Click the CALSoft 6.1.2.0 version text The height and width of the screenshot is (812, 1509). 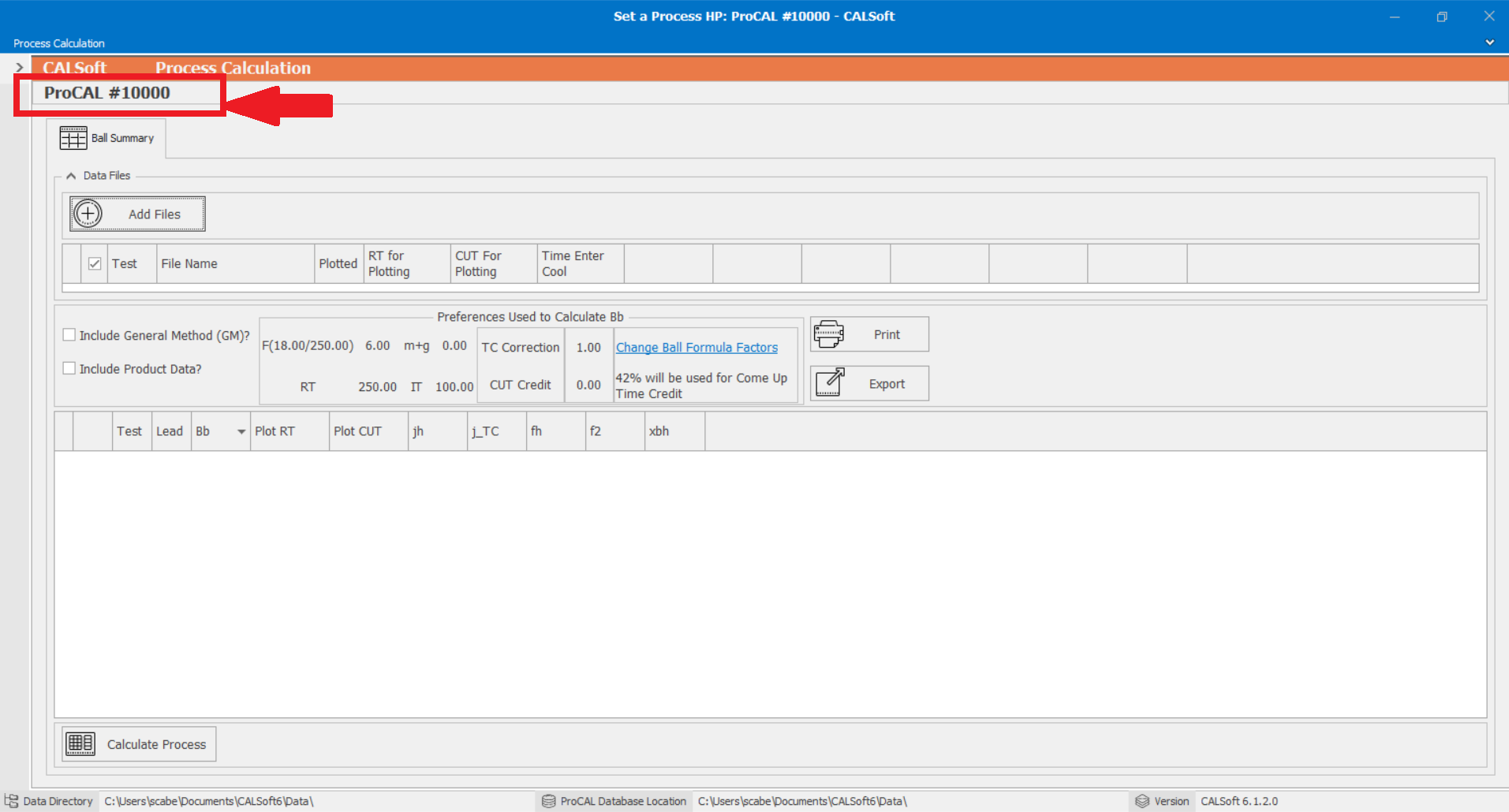(1239, 801)
